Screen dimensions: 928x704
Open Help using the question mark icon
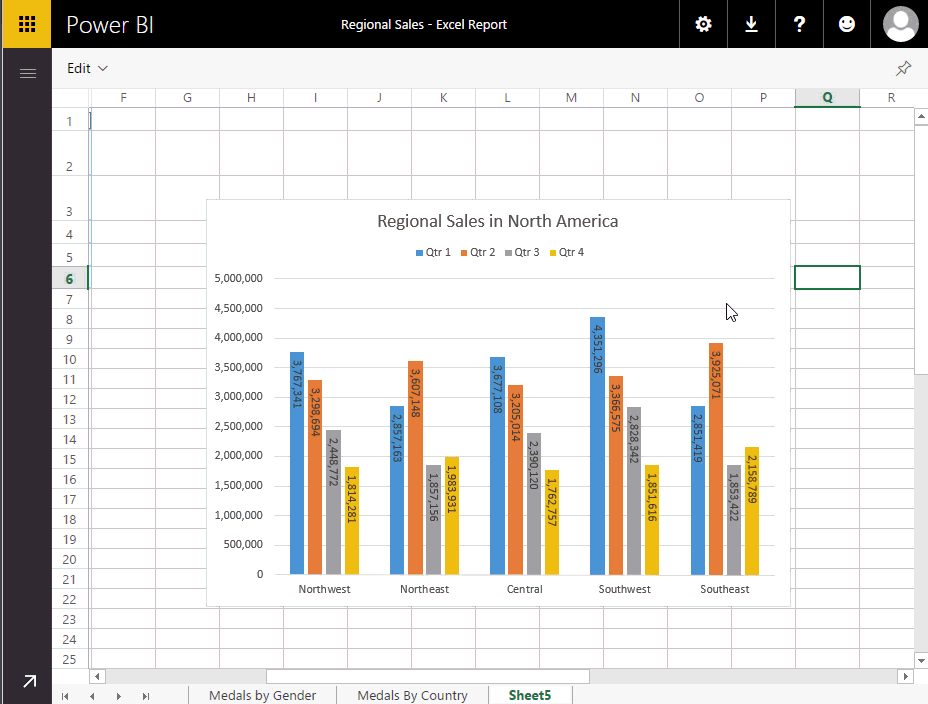point(799,24)
